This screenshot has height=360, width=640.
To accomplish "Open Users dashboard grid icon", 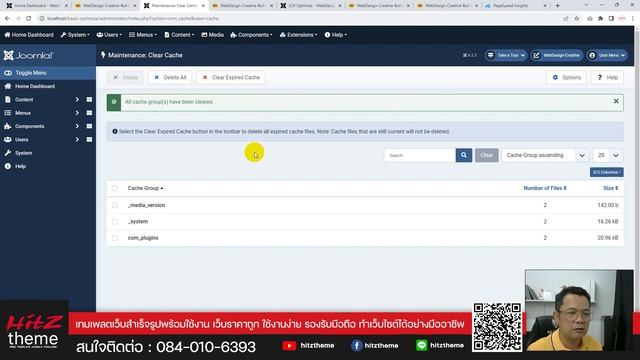I will tap(89, 140).
